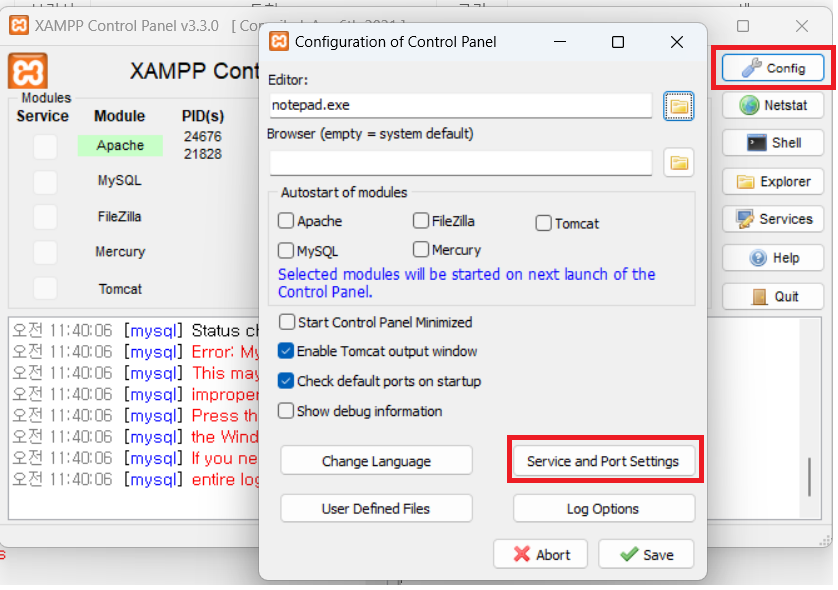838x590 pixels.
Task: Toggle Tomcat service install box
Action: (45, 288)
